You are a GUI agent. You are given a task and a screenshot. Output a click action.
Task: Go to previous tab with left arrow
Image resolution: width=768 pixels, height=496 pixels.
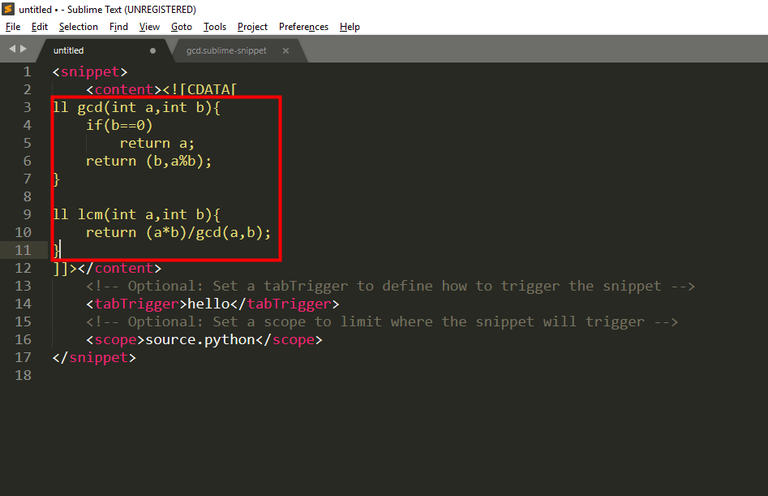click(x=12, y=48)
